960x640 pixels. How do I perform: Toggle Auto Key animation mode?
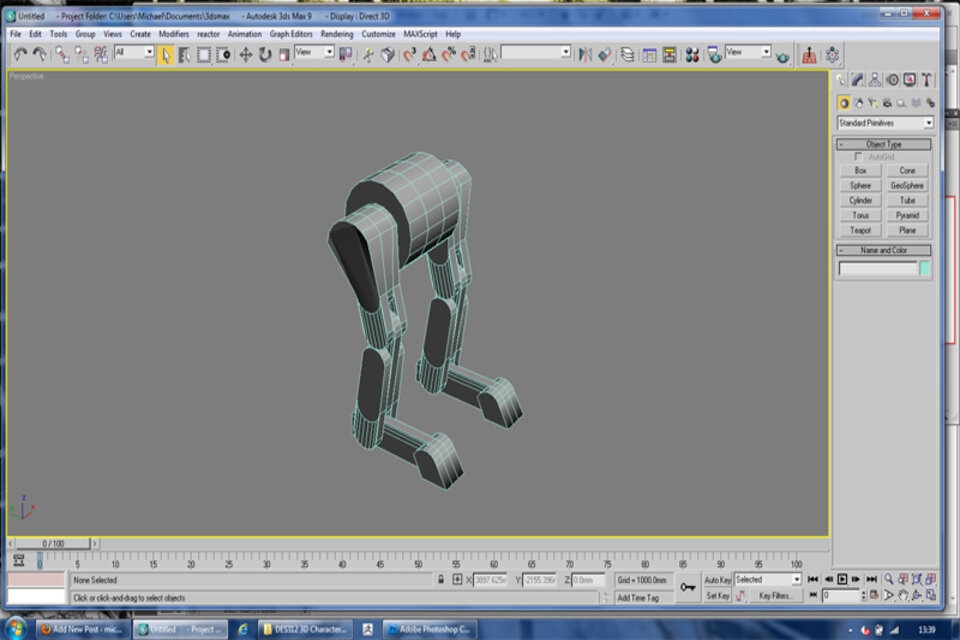pos(718,578)
